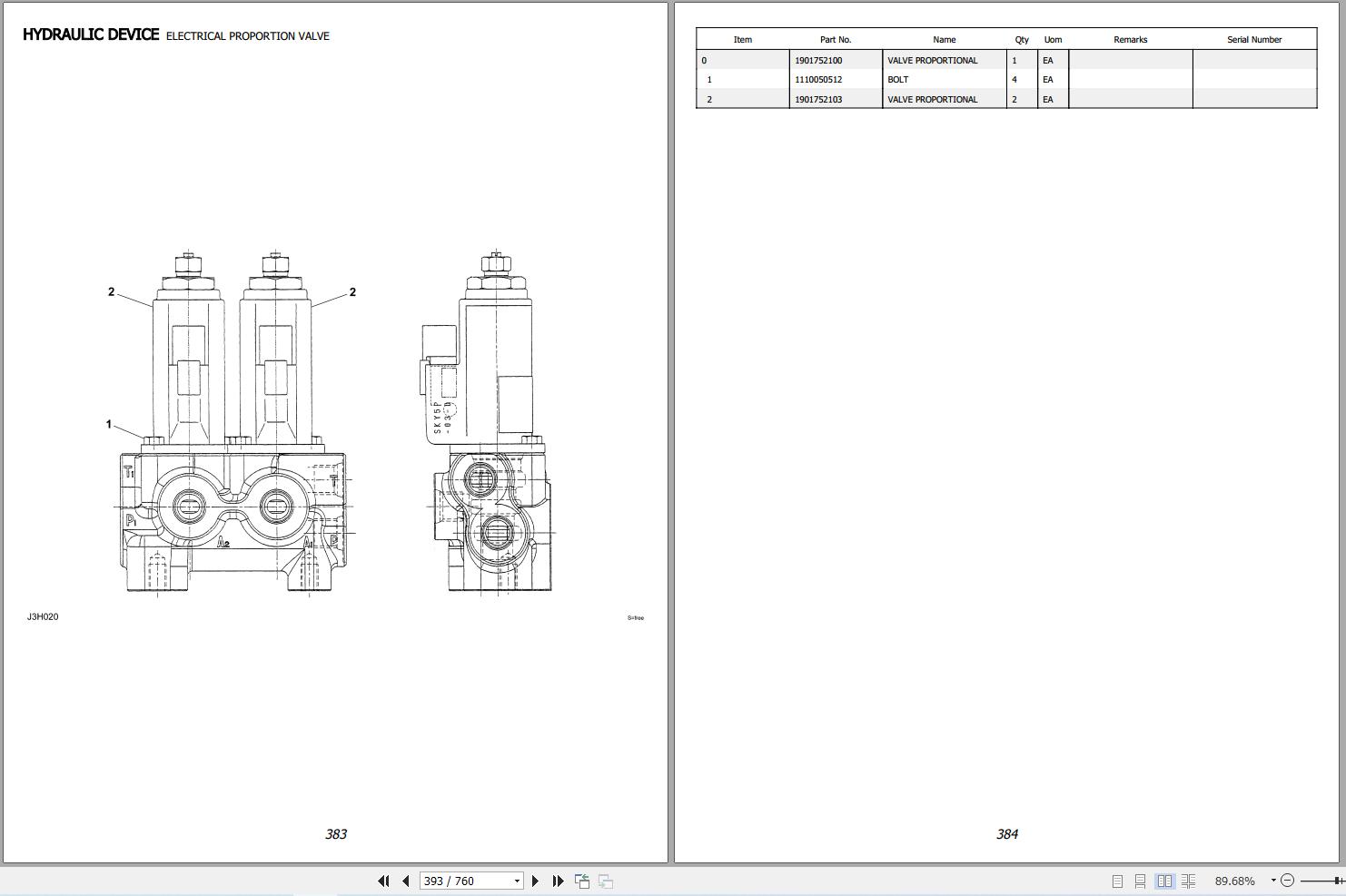The height and width of the screenshot is (896, 1346).
Task: Jump to the last page
Action: (558, 881)
